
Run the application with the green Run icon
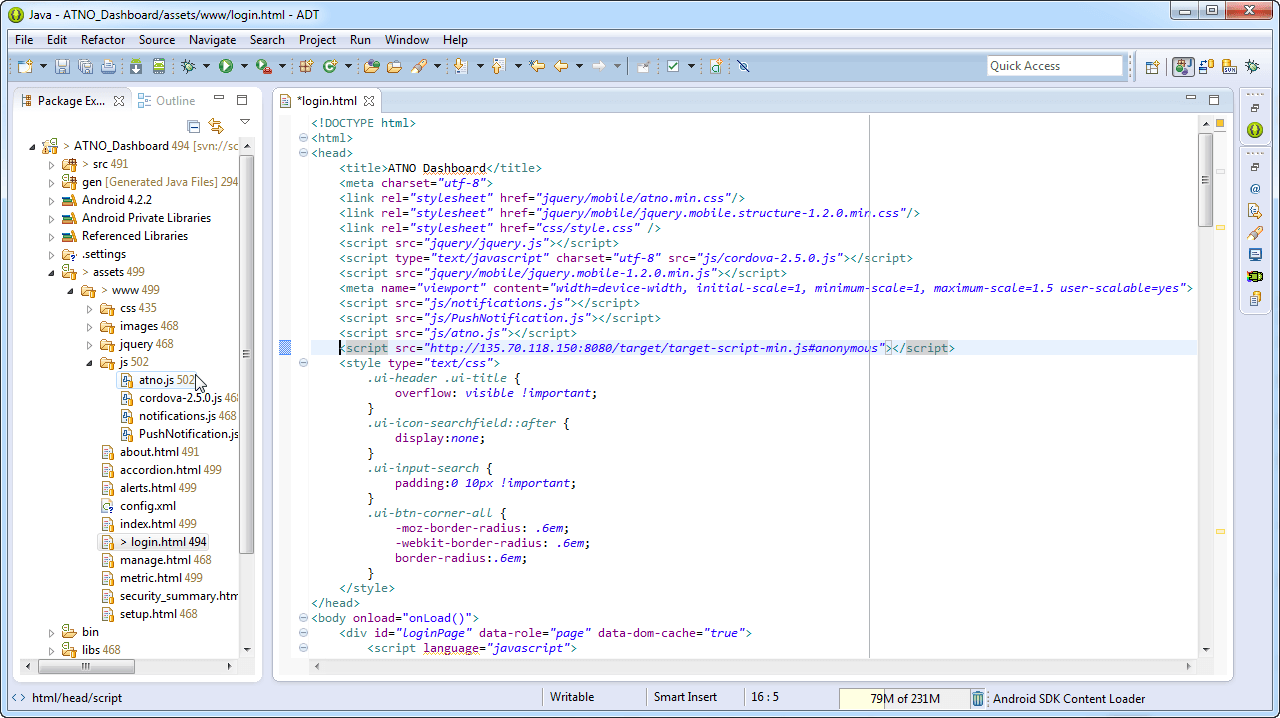tap(226, 66)
